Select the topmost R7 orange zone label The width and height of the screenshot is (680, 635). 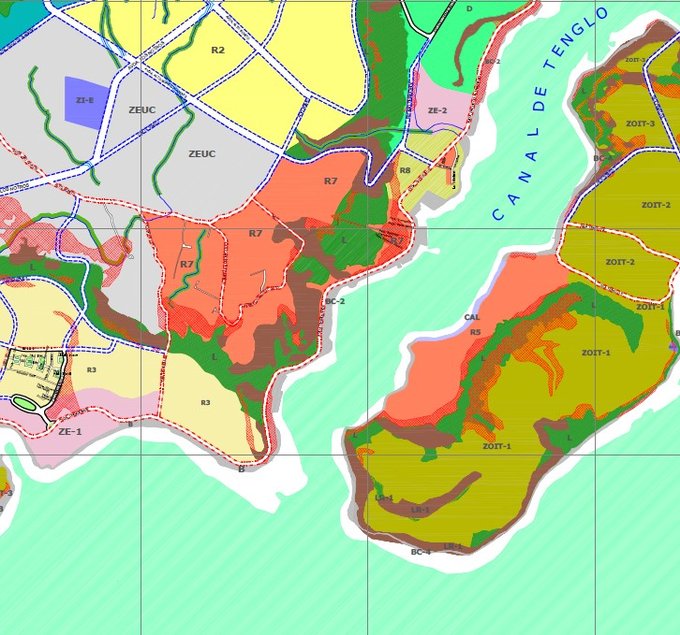331,180
